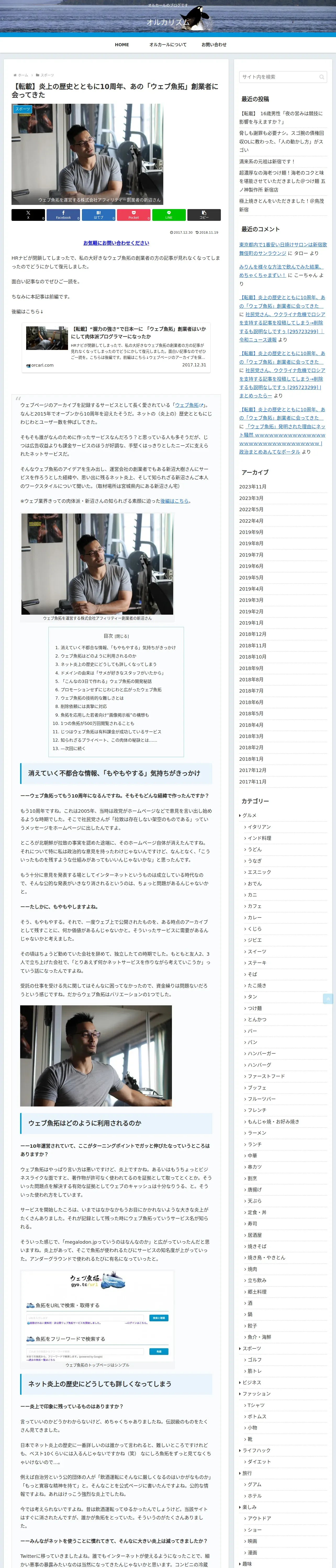Image resolution: width=336 pixels, height=1568 pixels.
Task: Open the orcarl.com related article blog card
Action: pyautogui.click(x=116, y=347)
